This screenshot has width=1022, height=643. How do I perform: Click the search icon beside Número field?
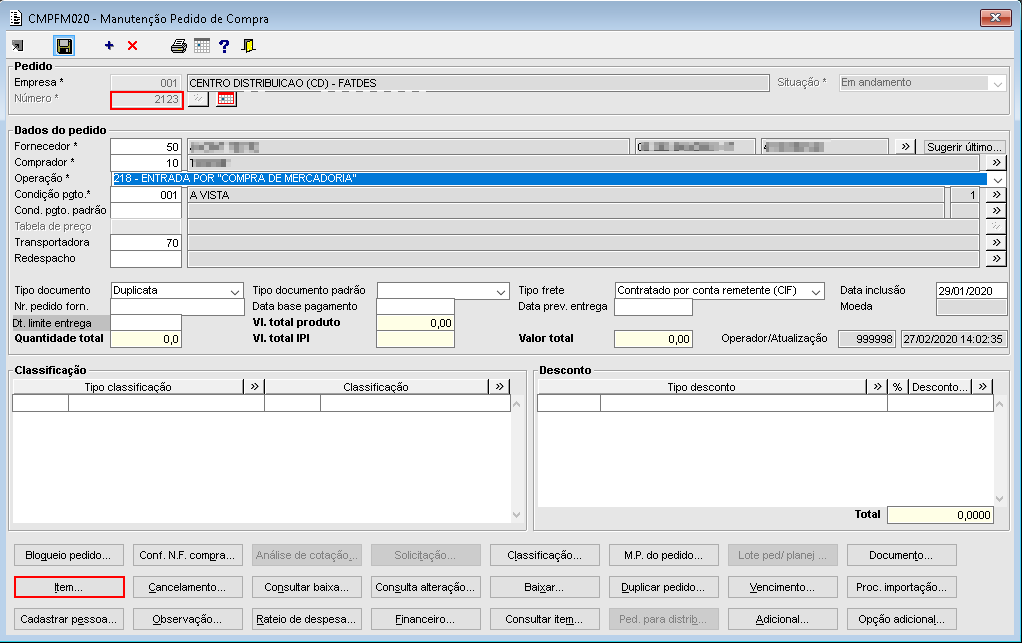198,99
